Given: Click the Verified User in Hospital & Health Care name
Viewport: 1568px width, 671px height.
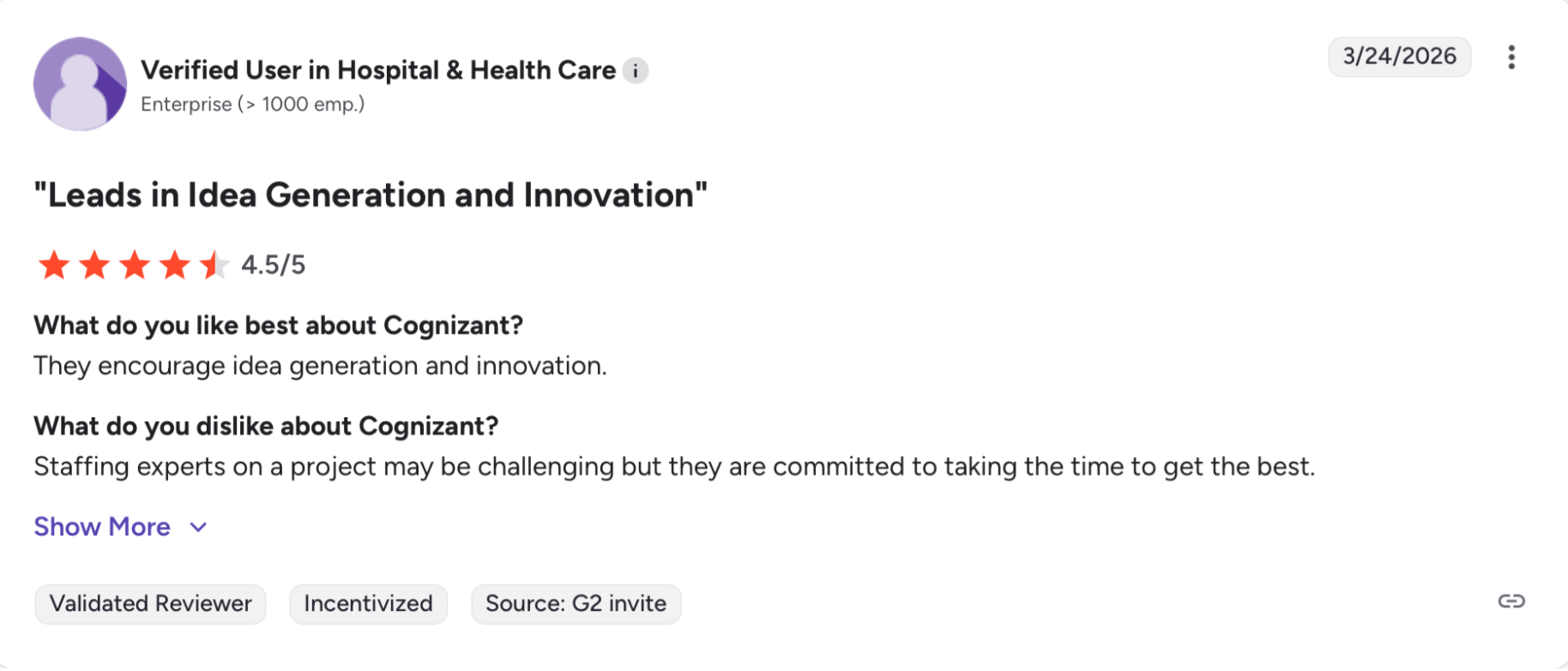Looking at the screenshot, I should coord(378,70).
